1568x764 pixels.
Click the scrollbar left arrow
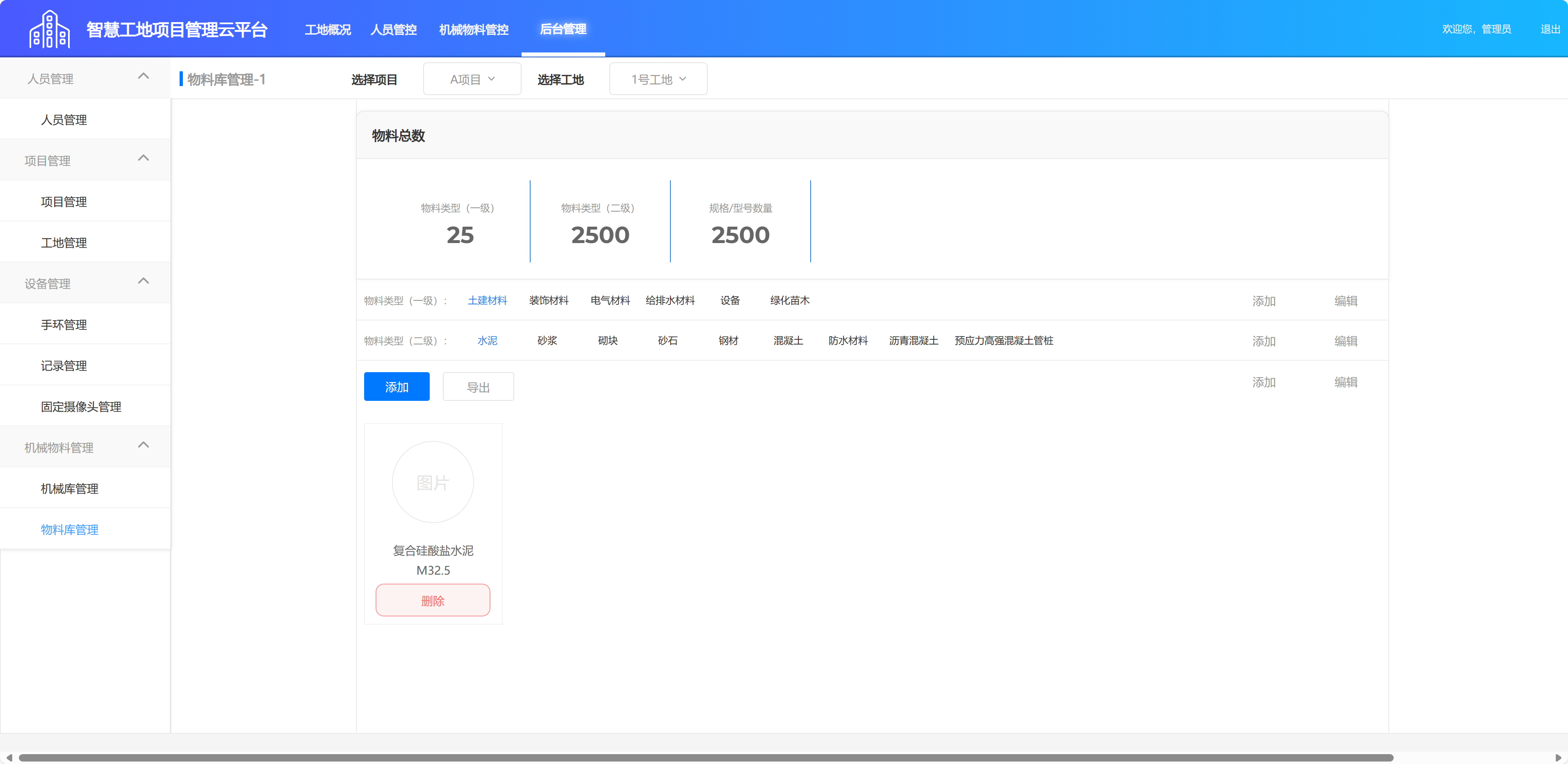(x=9, y=757)
